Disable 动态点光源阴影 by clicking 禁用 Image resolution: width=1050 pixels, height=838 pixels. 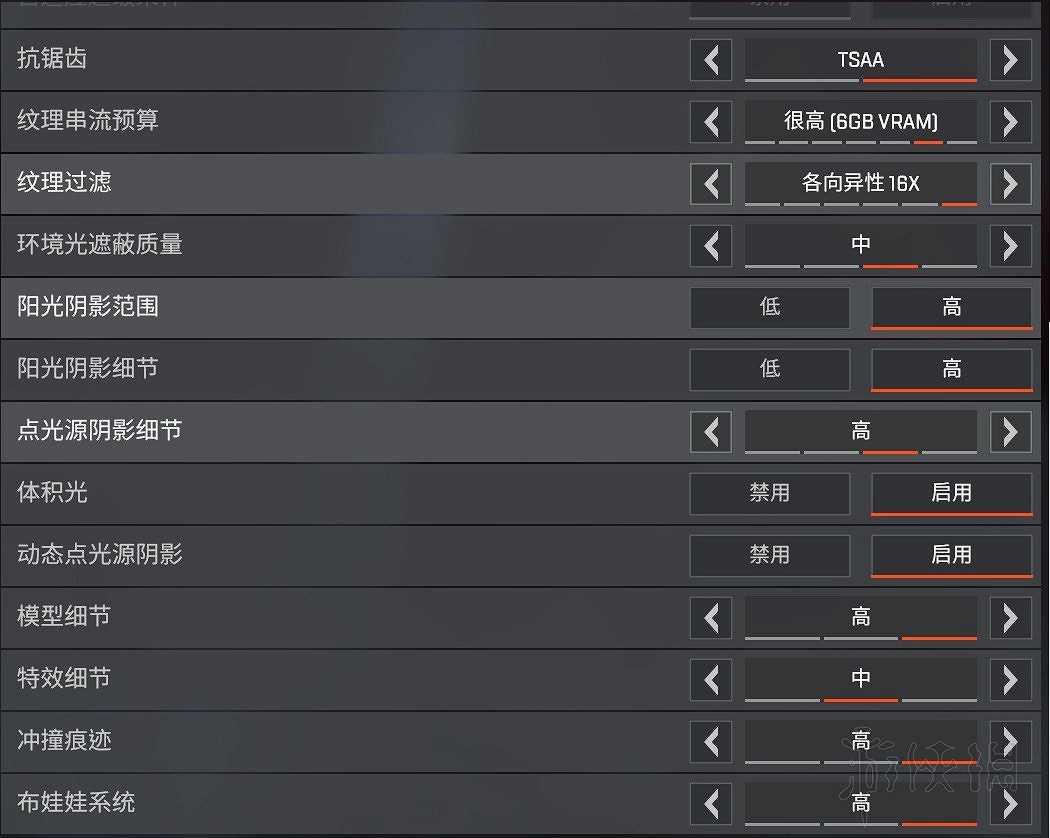(x=769, y=555)
